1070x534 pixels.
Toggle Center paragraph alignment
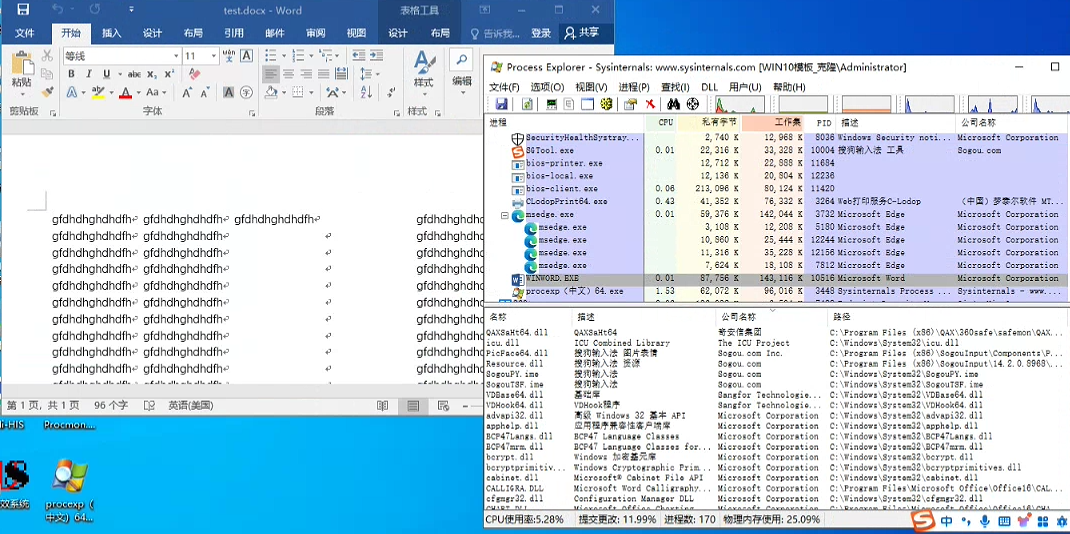click(289, 74)
